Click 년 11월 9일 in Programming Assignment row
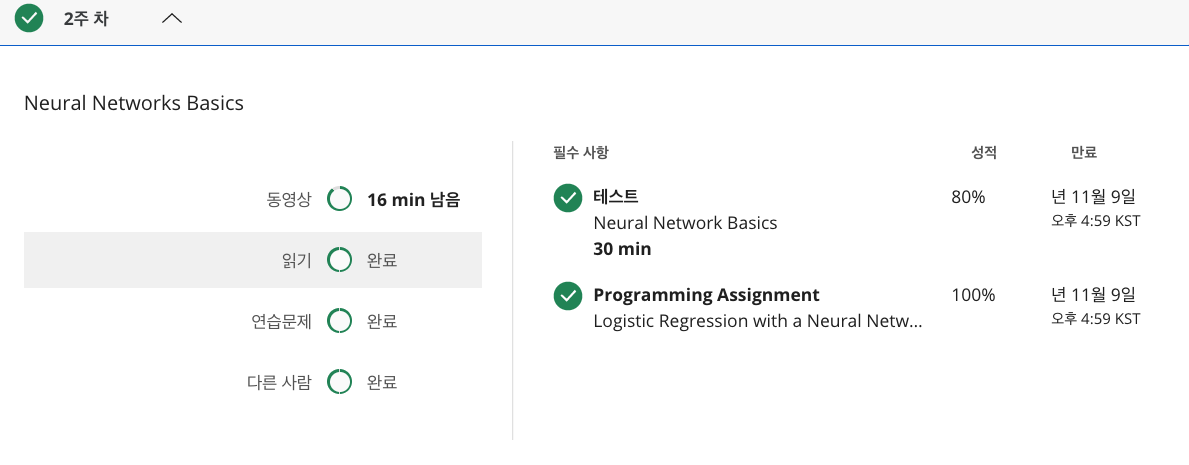This screenshot has height=465, width=1189. click(1093, 295)
